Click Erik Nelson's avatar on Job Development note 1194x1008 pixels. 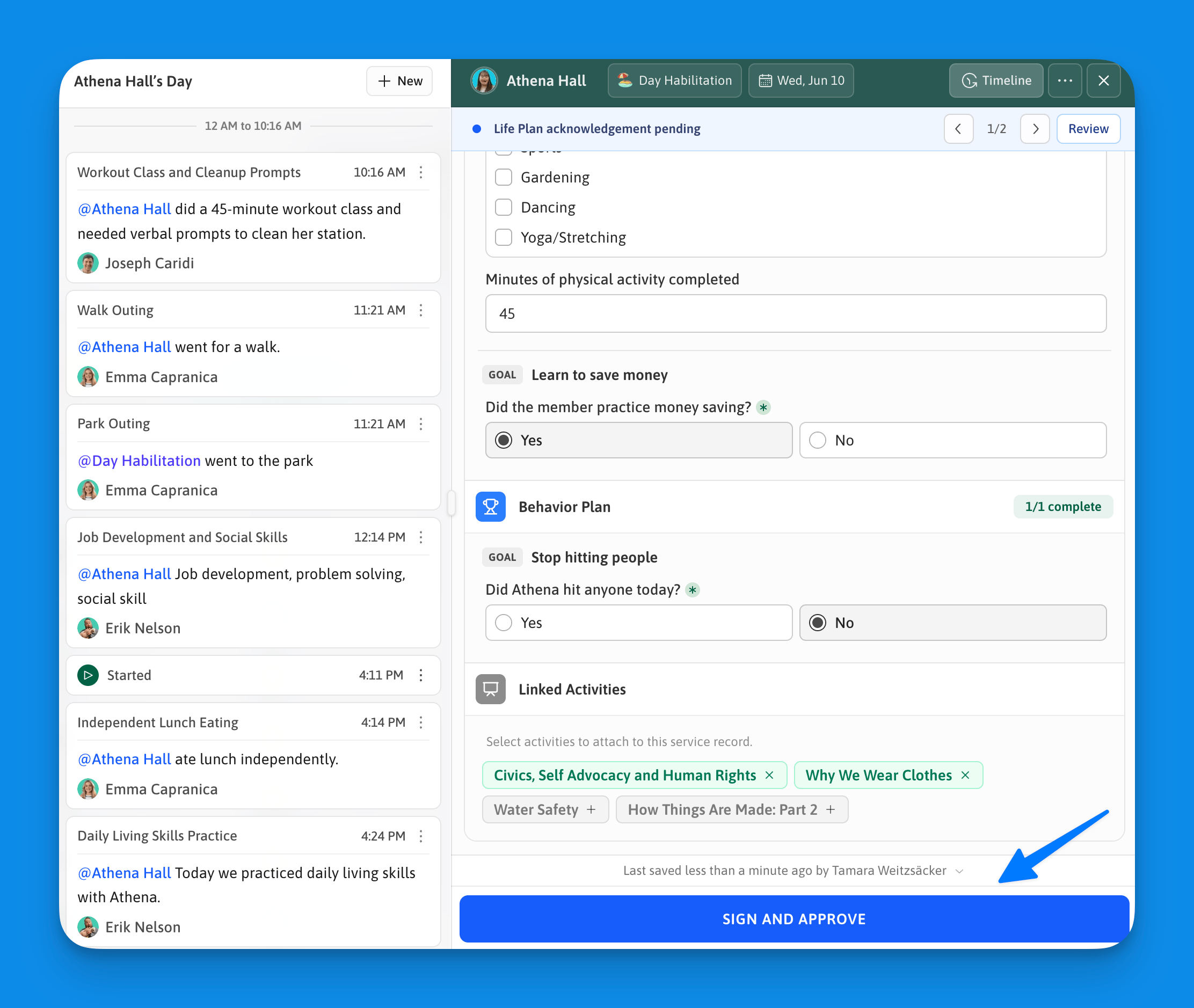coord(88,628)
